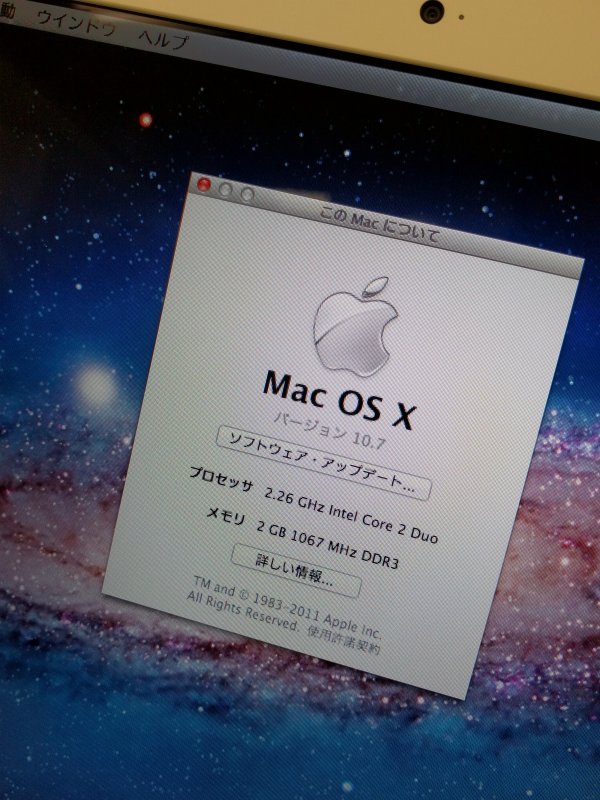Open the ウインドウ menu in menu bar
600x800 pixels.
76,22
